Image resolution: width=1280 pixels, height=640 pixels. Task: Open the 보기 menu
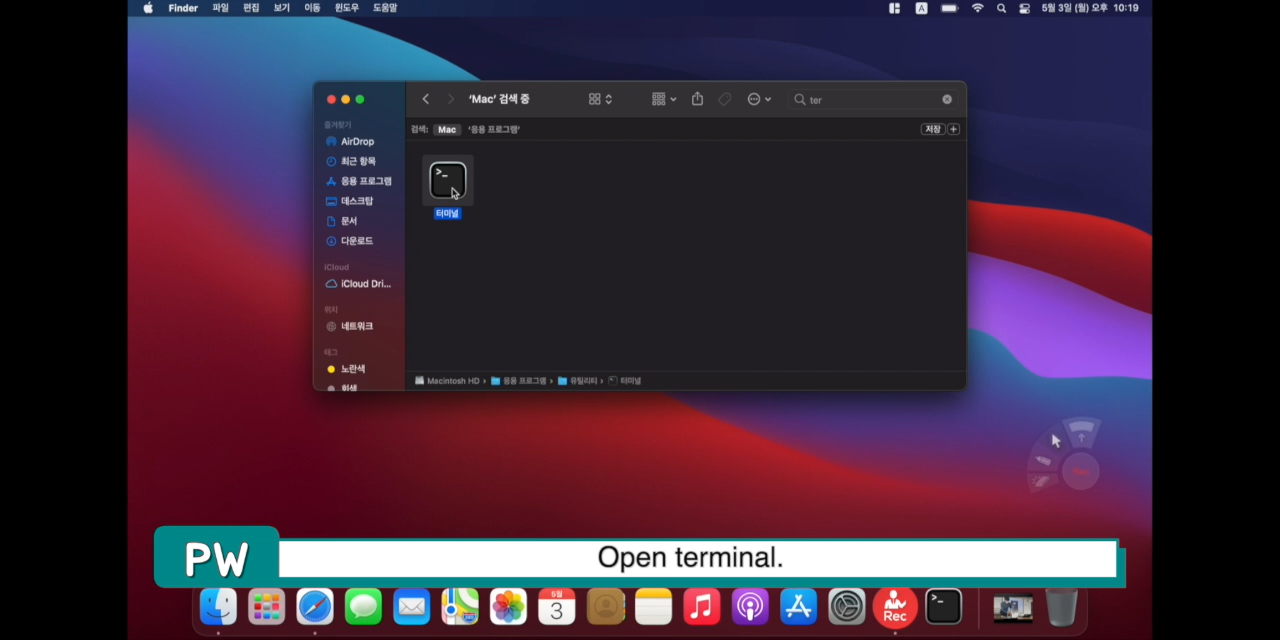[282, 8]
